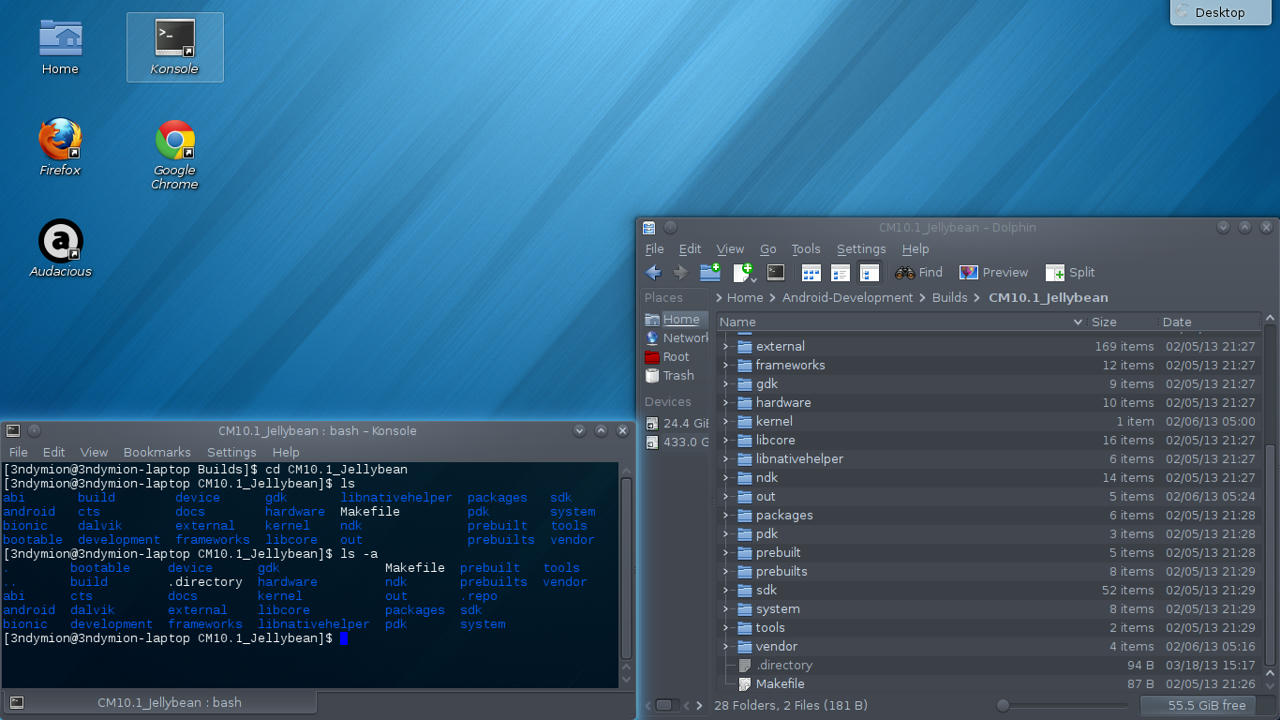
Task: Open the Bookmarks menu in Konsole
Action: click(x=155, y=451)
